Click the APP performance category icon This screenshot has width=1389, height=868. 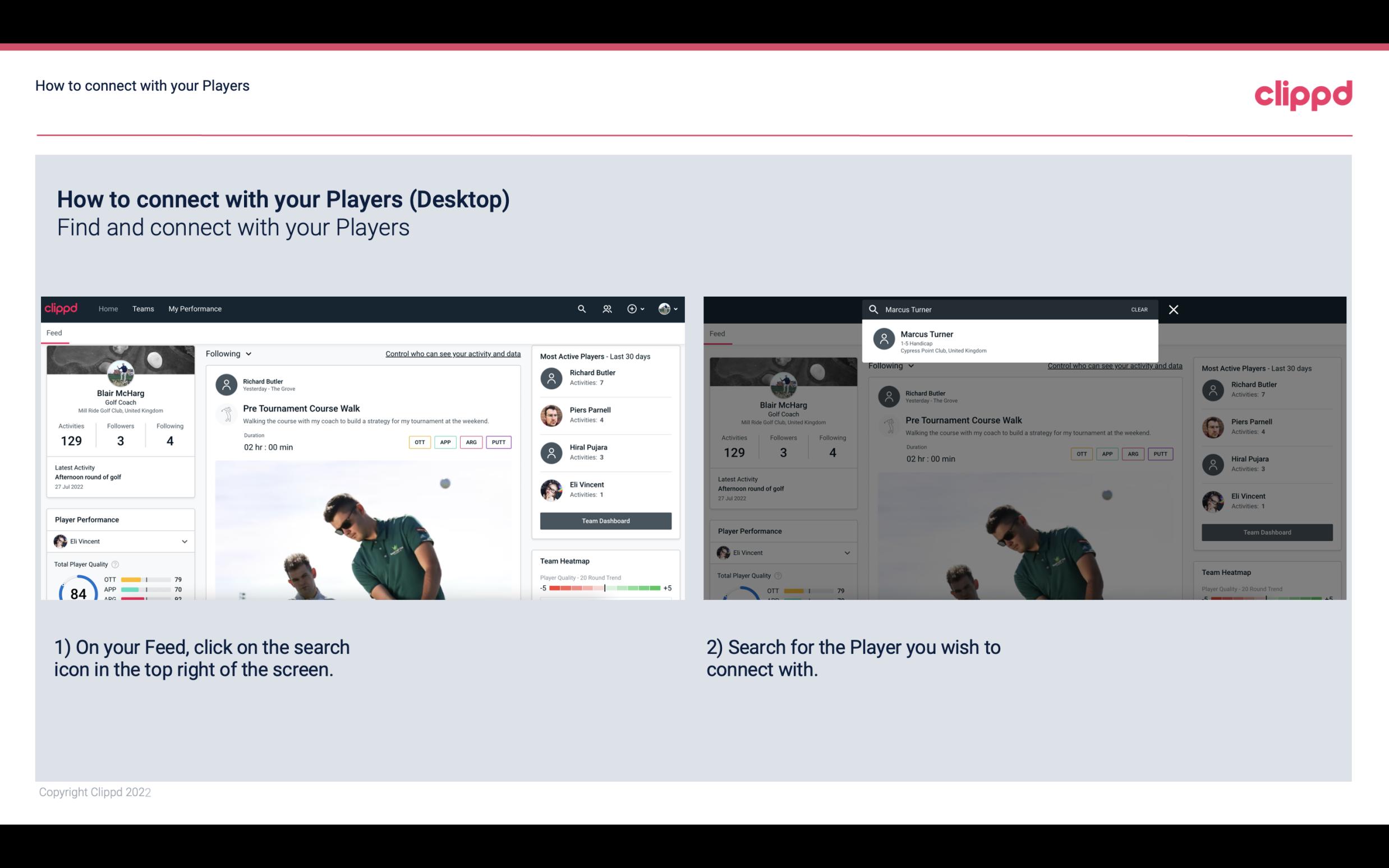(x=444, y=442)
